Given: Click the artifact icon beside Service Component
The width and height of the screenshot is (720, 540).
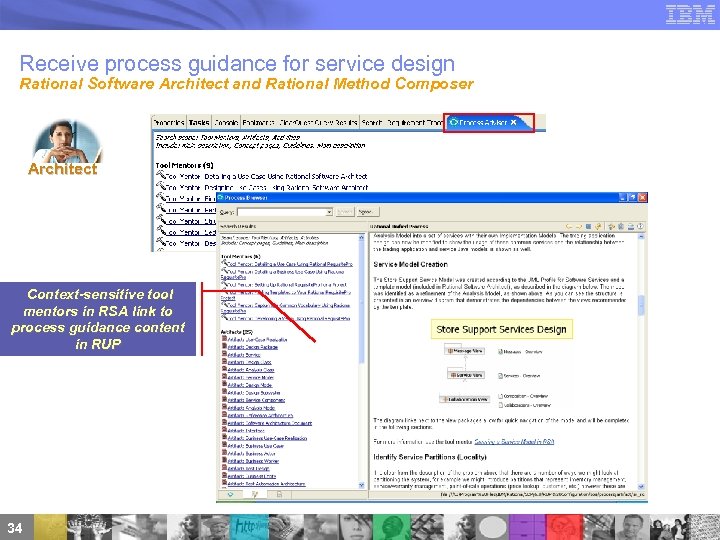Looking at the screenshot, I should 225,399.
